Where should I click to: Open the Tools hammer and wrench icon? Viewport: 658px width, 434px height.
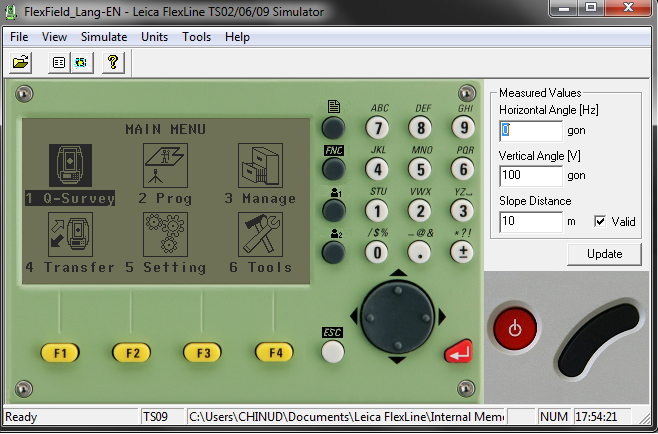coord(260,234)
